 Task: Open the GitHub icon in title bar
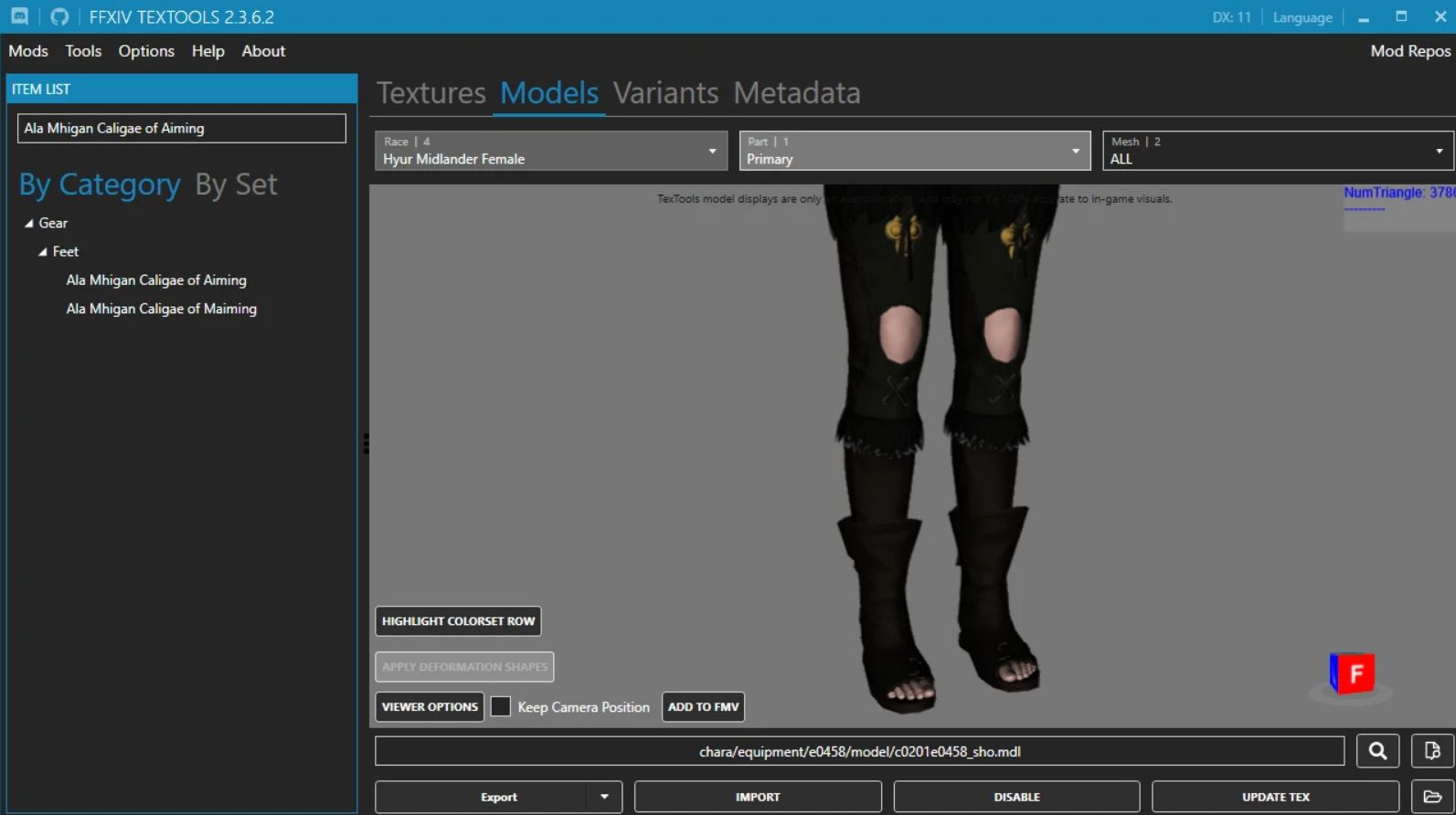tap(59, 16)
